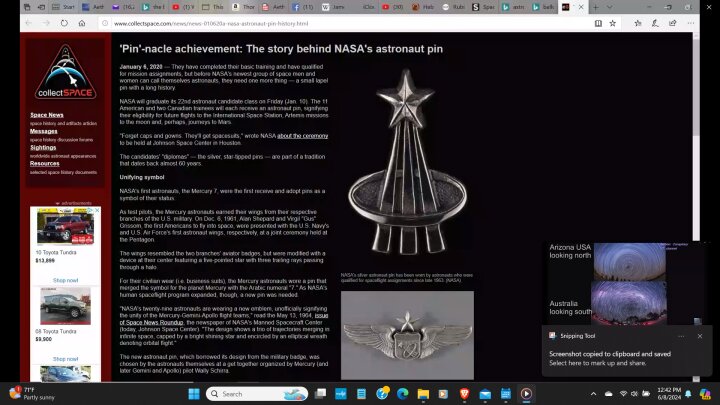This screenshot has height=405, width=720.
Task: Open the Favorites hub icon
Action: (638, 23)
